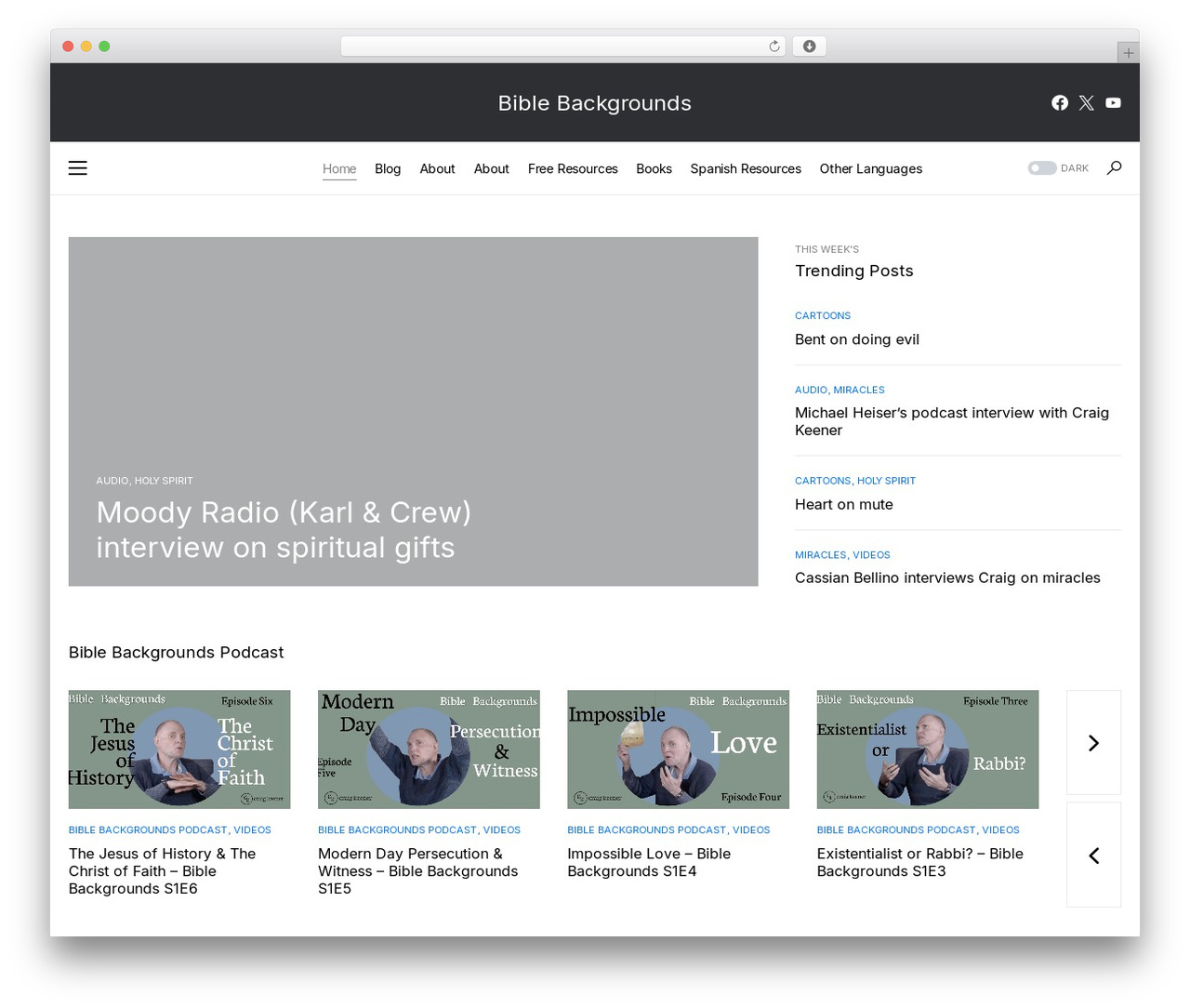Open the 'Modern Day Persecution & Witness S1E5' title link
Screen dimensions: 1190x1008
(x=418, y=871)
